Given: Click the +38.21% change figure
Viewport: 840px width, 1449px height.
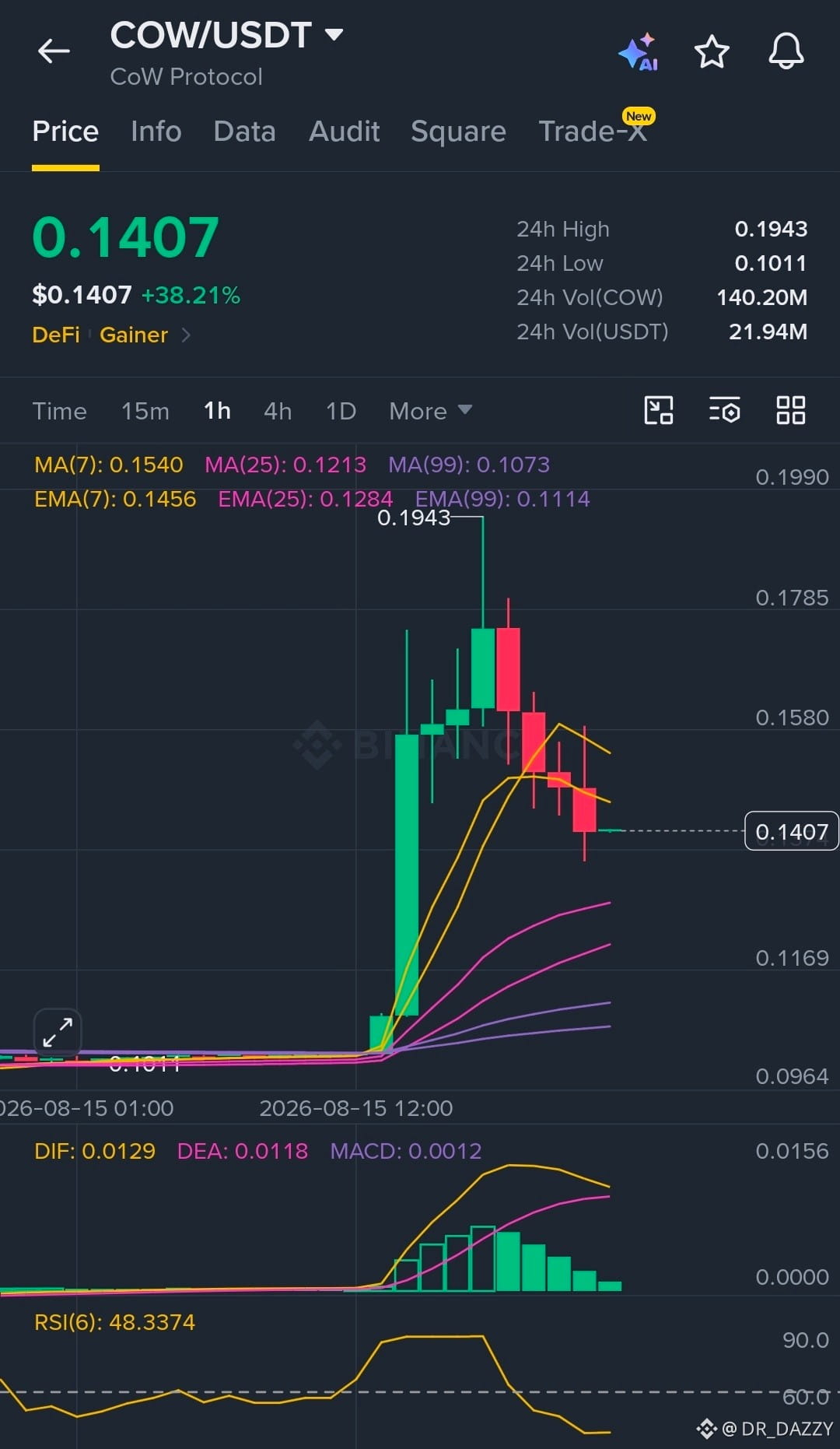Looking at the screenshot, I should tap(191, 295).
